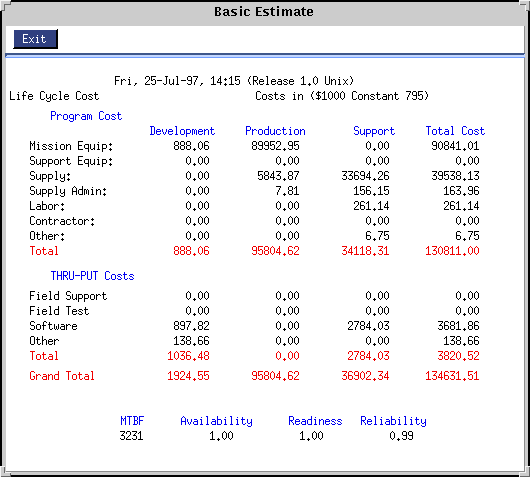The width and height of the screenshot is (530, 477).
Task: Click the THRU-PUT Costs heading
Action: [92, 276]
